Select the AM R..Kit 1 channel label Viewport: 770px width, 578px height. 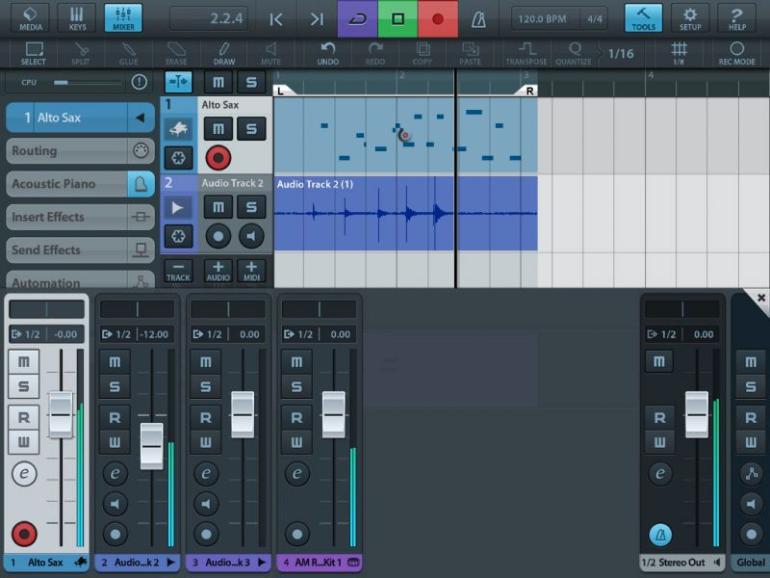(x=319, y=562)
